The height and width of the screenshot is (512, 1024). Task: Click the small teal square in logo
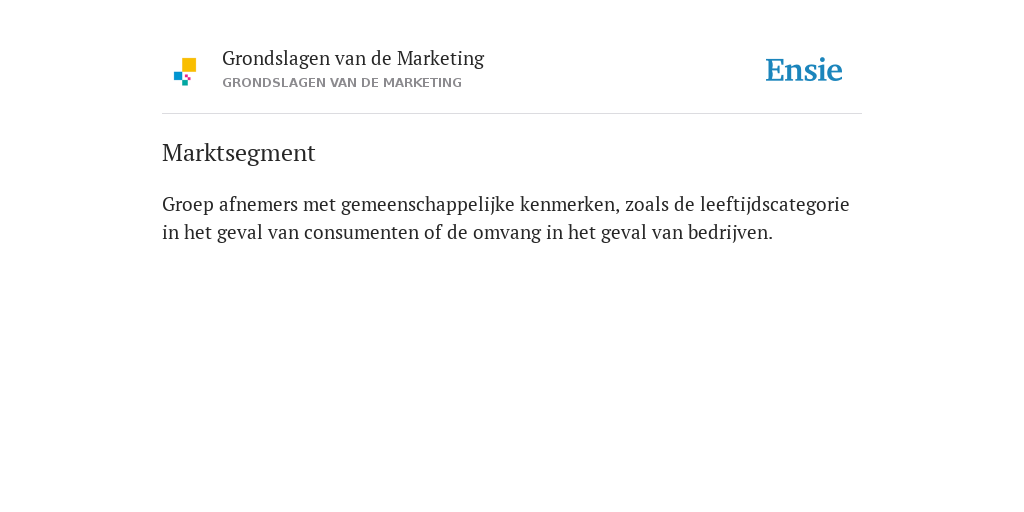point(185,83)
